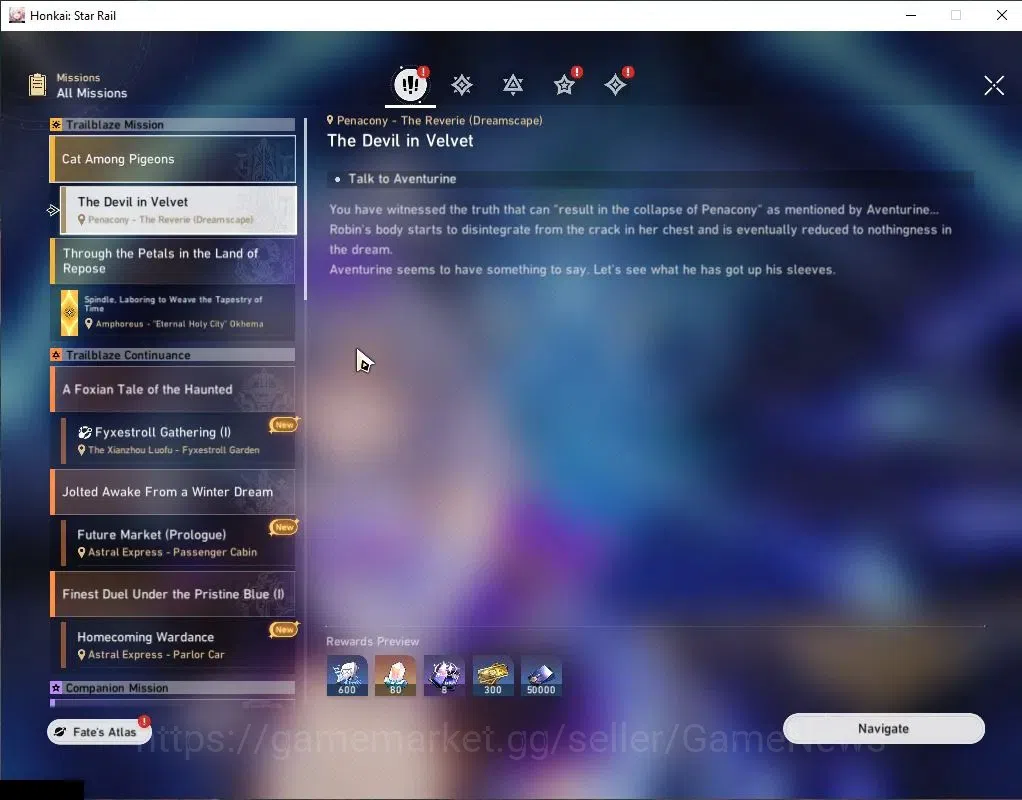Close the Missions panel with X icon
Image resolution: width=1022 pixels, height=800 pixels.
(x=994, y=85)
